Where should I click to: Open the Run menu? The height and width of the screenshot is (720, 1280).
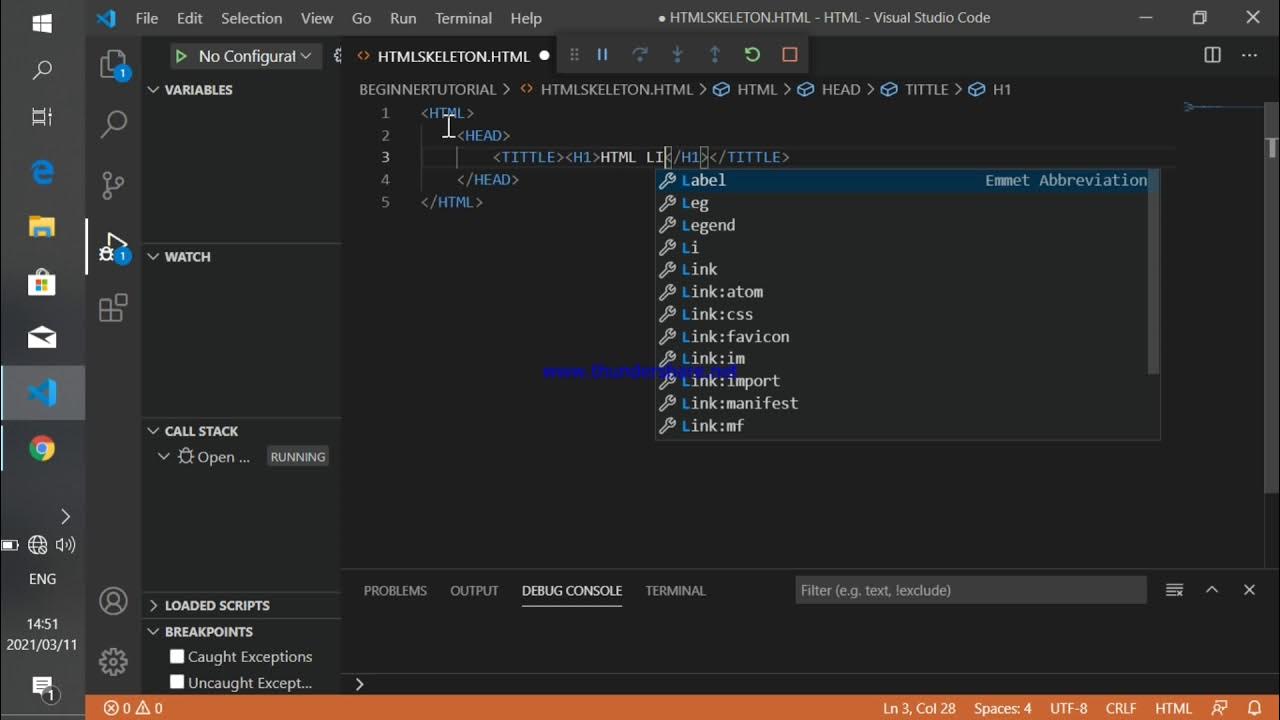(403, 18)
